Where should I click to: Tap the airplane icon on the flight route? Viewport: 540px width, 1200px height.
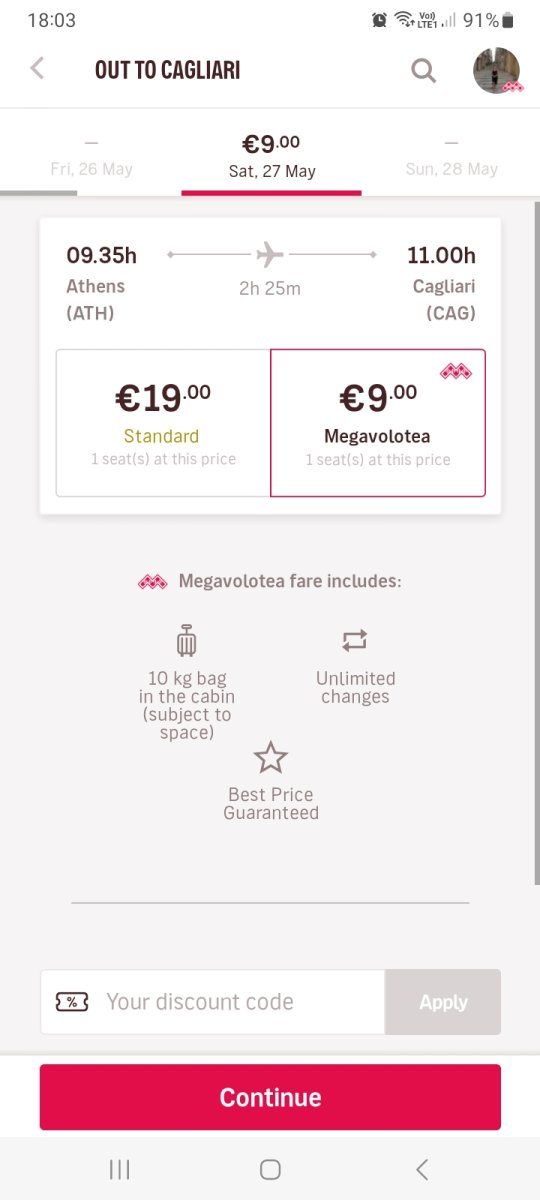click(x=270, y=255)
